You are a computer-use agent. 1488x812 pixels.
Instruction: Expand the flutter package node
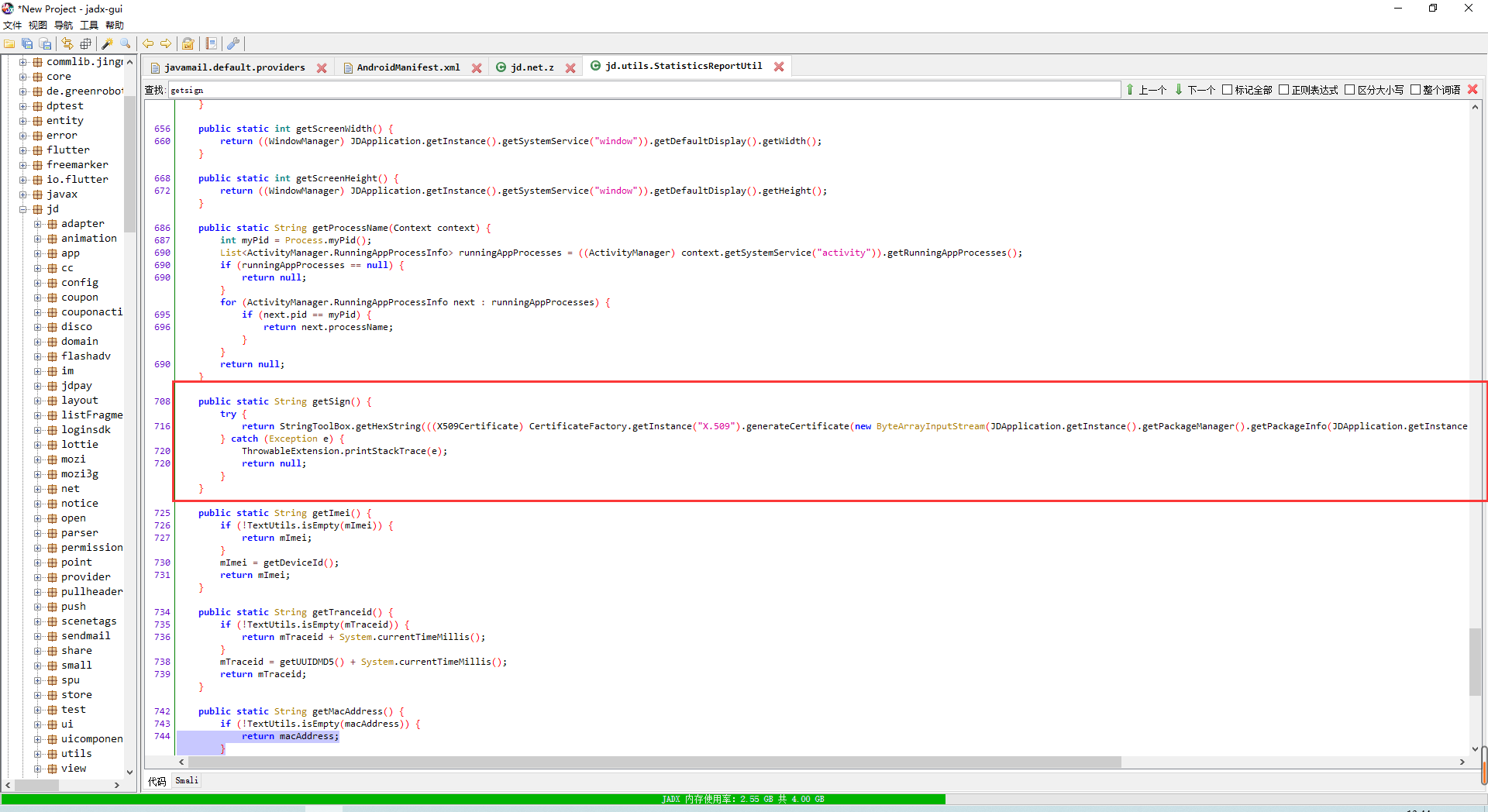click(23, 150)
